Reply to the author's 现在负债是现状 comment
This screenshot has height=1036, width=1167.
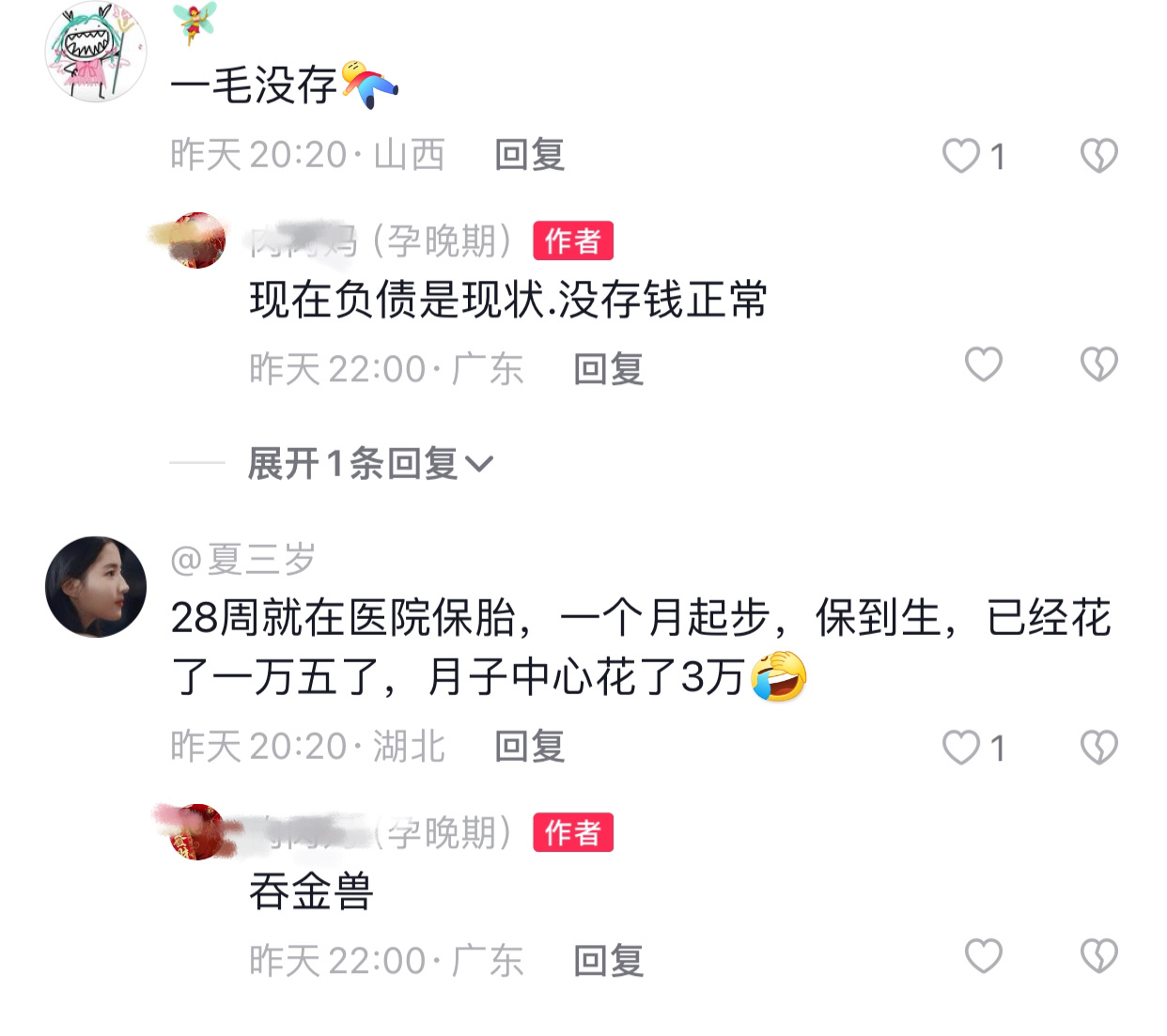pos(609,369)
